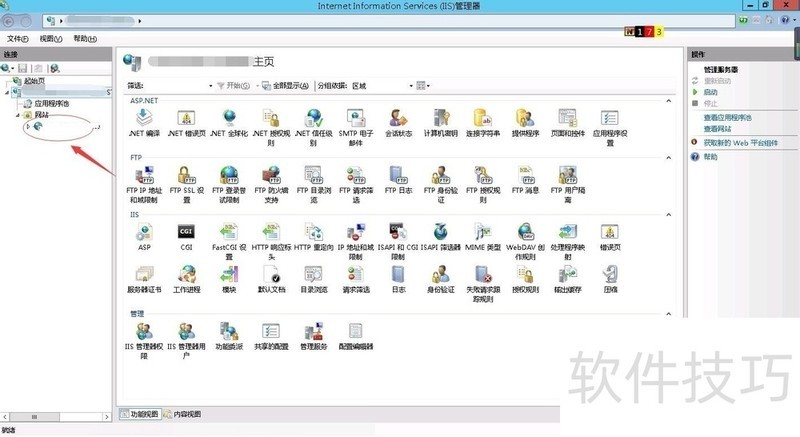Switch to the 内容视图 tab
Viewport: 800px width, 437px height.
[182, 414]
